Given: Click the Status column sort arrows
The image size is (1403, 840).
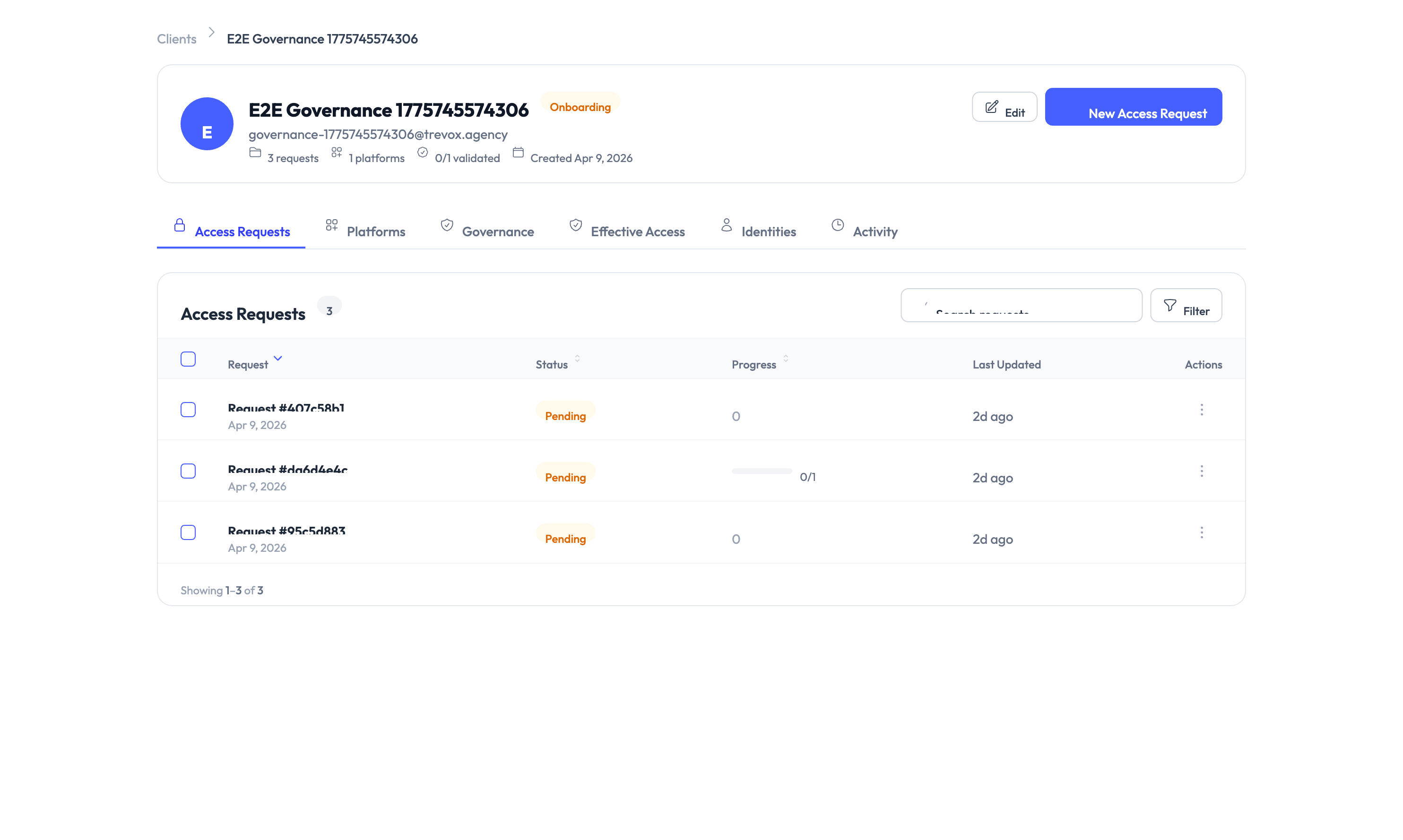Looking at the screenshot, I should 578,358.
